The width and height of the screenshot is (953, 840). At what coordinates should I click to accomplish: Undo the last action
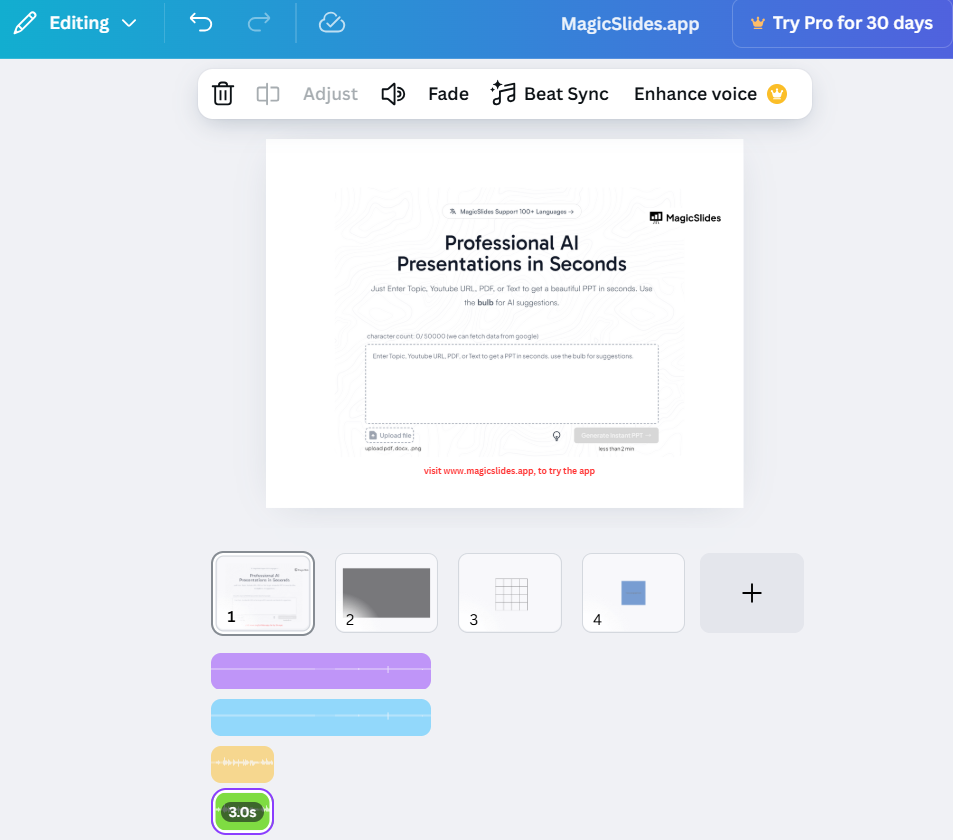(201, 23)
